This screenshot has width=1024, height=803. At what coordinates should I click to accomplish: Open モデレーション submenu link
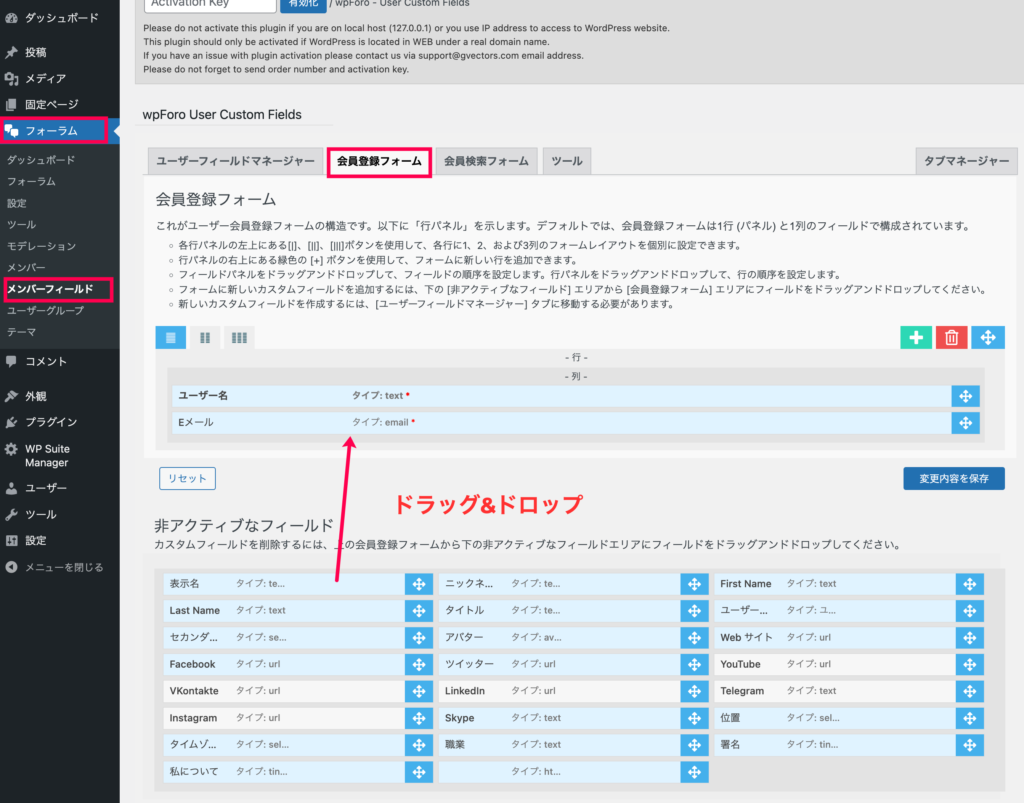[41, 246]
